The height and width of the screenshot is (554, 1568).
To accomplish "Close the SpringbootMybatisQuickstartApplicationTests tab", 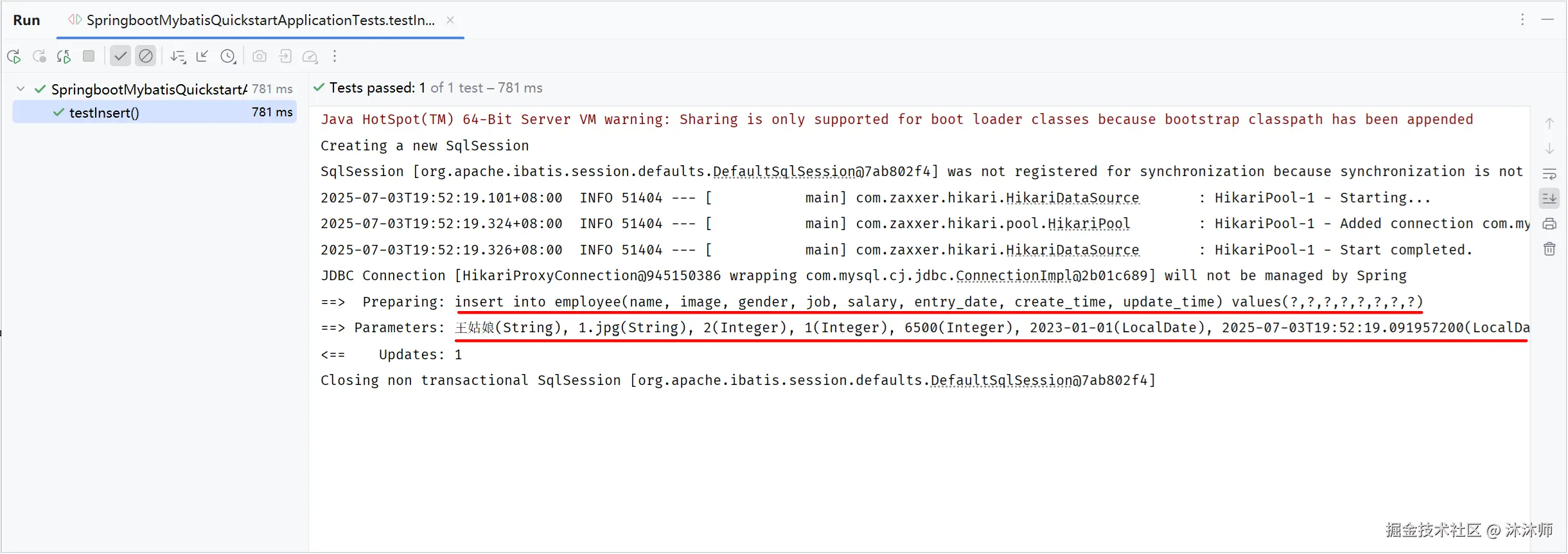I will (x=450, y=20).
